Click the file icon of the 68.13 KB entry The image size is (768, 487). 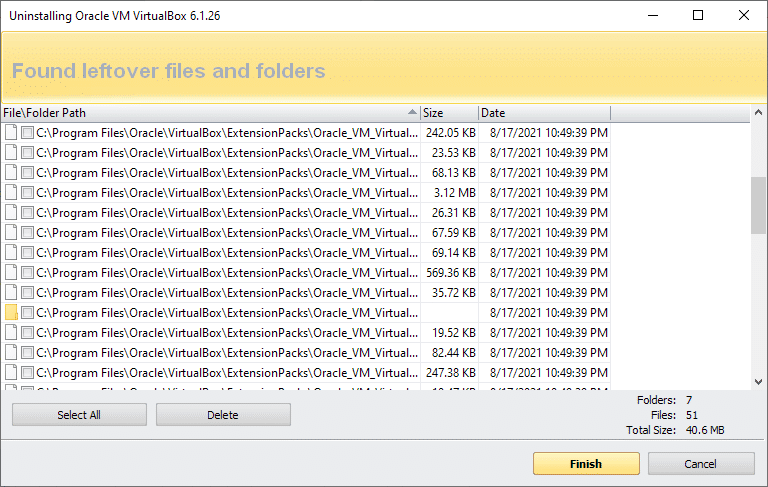(11, 172)
